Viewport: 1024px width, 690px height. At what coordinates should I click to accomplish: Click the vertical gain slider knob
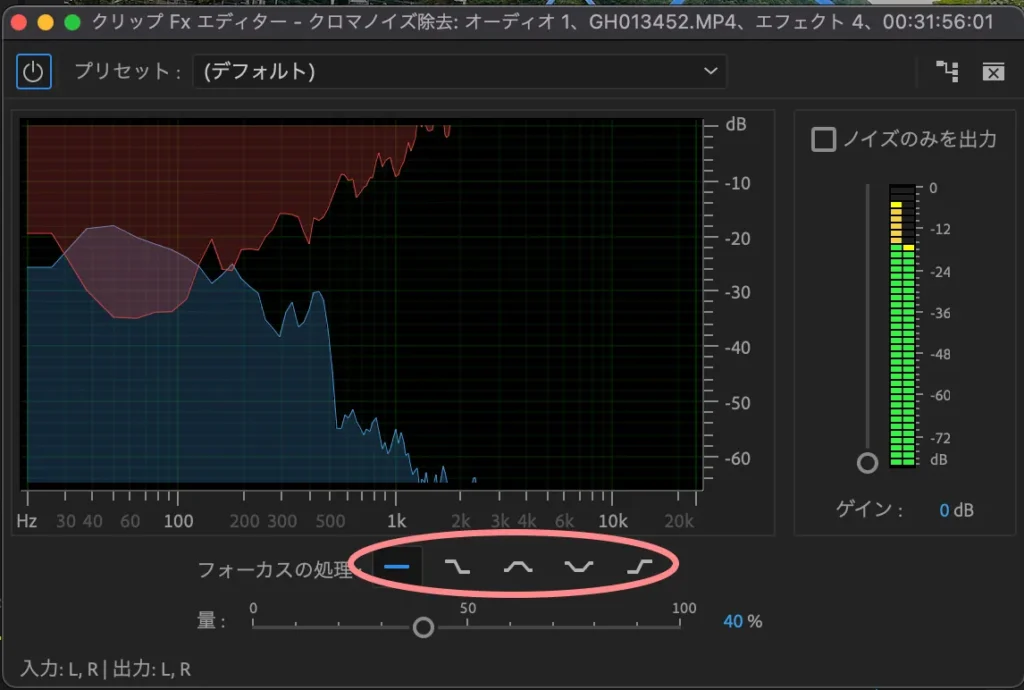tap(867, 462)
